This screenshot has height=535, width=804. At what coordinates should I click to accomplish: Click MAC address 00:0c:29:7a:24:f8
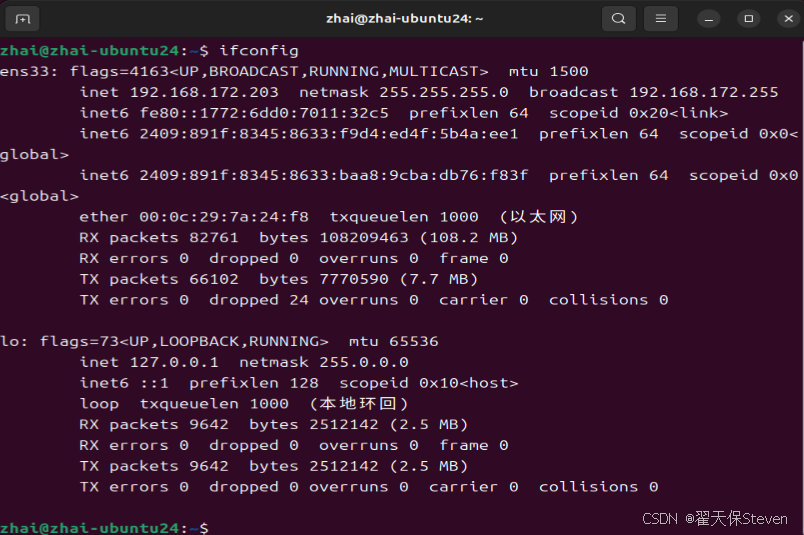[x=224, y=217]
